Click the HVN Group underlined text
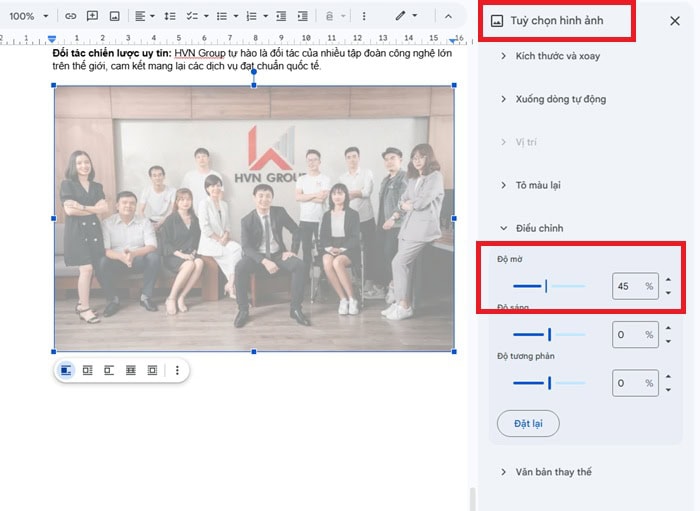 pos(200,54)
